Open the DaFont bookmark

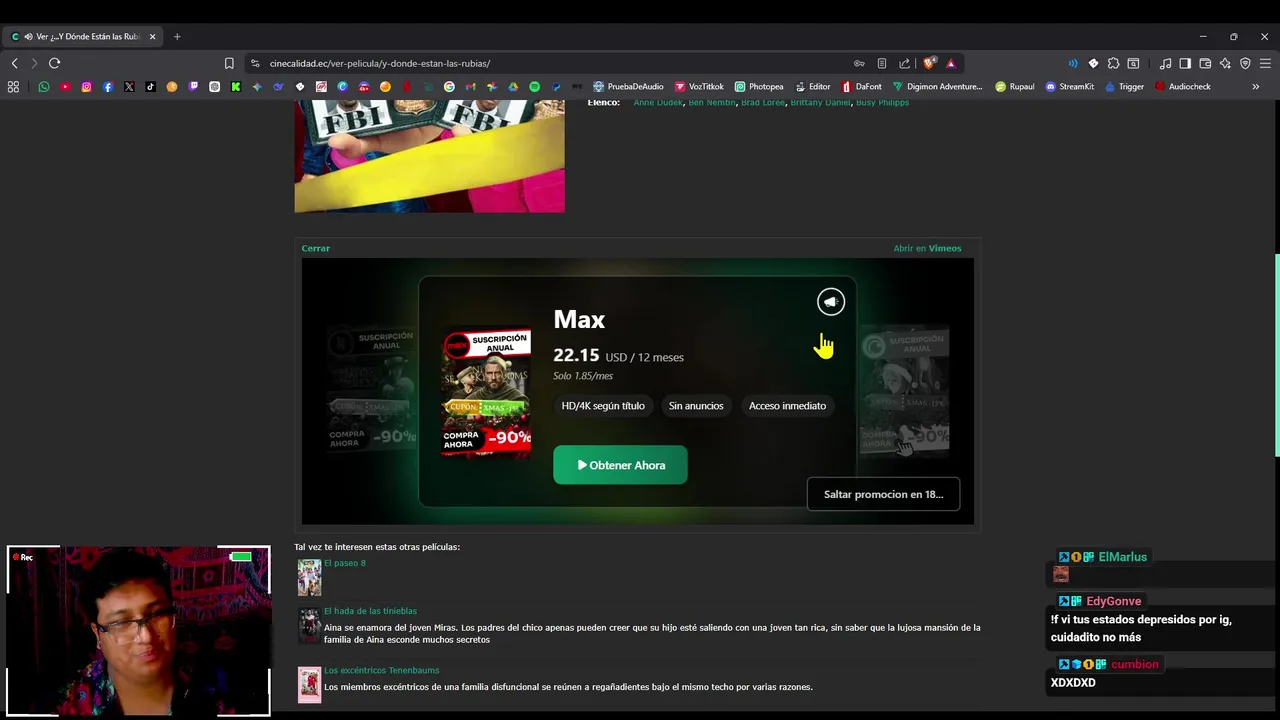click(x=861, y=87)
